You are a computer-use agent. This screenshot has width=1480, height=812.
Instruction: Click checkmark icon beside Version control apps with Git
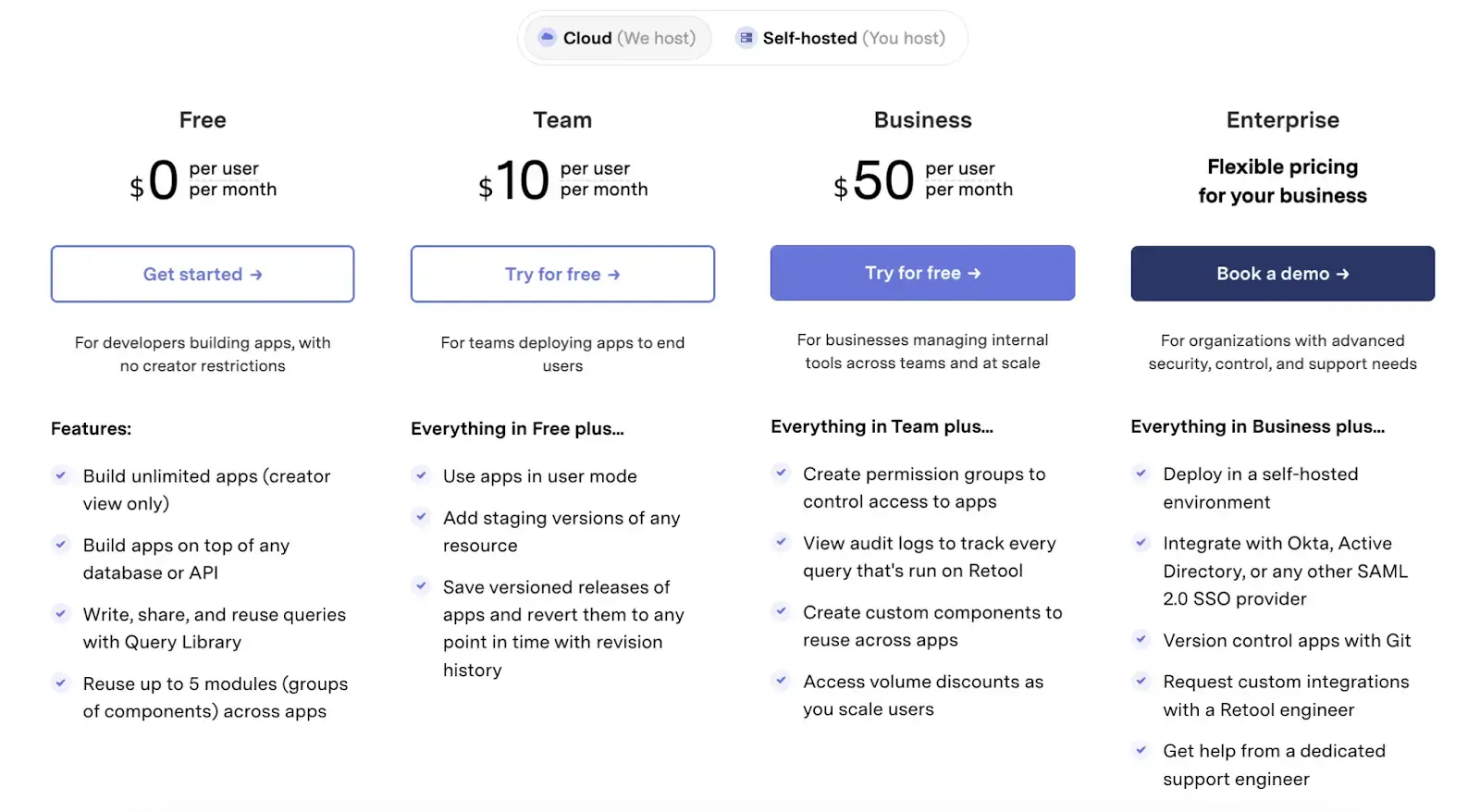[x=1141, y=640]
